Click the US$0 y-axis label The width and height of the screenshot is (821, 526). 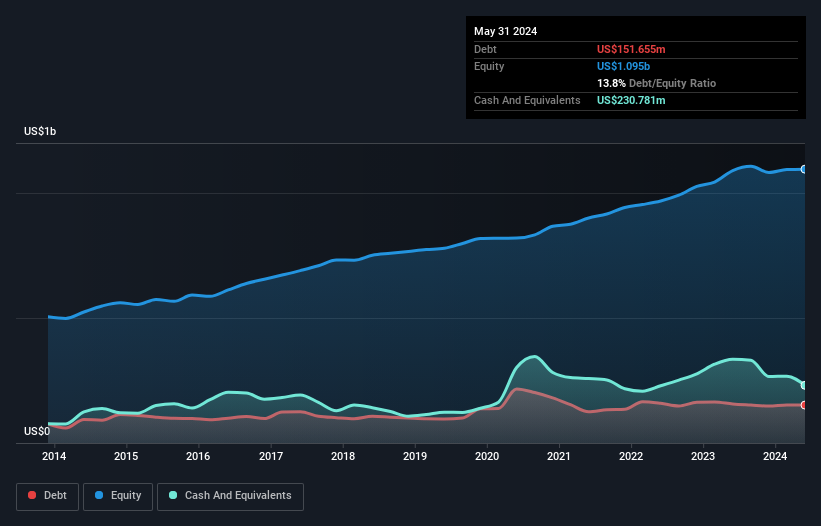(38, 431)
